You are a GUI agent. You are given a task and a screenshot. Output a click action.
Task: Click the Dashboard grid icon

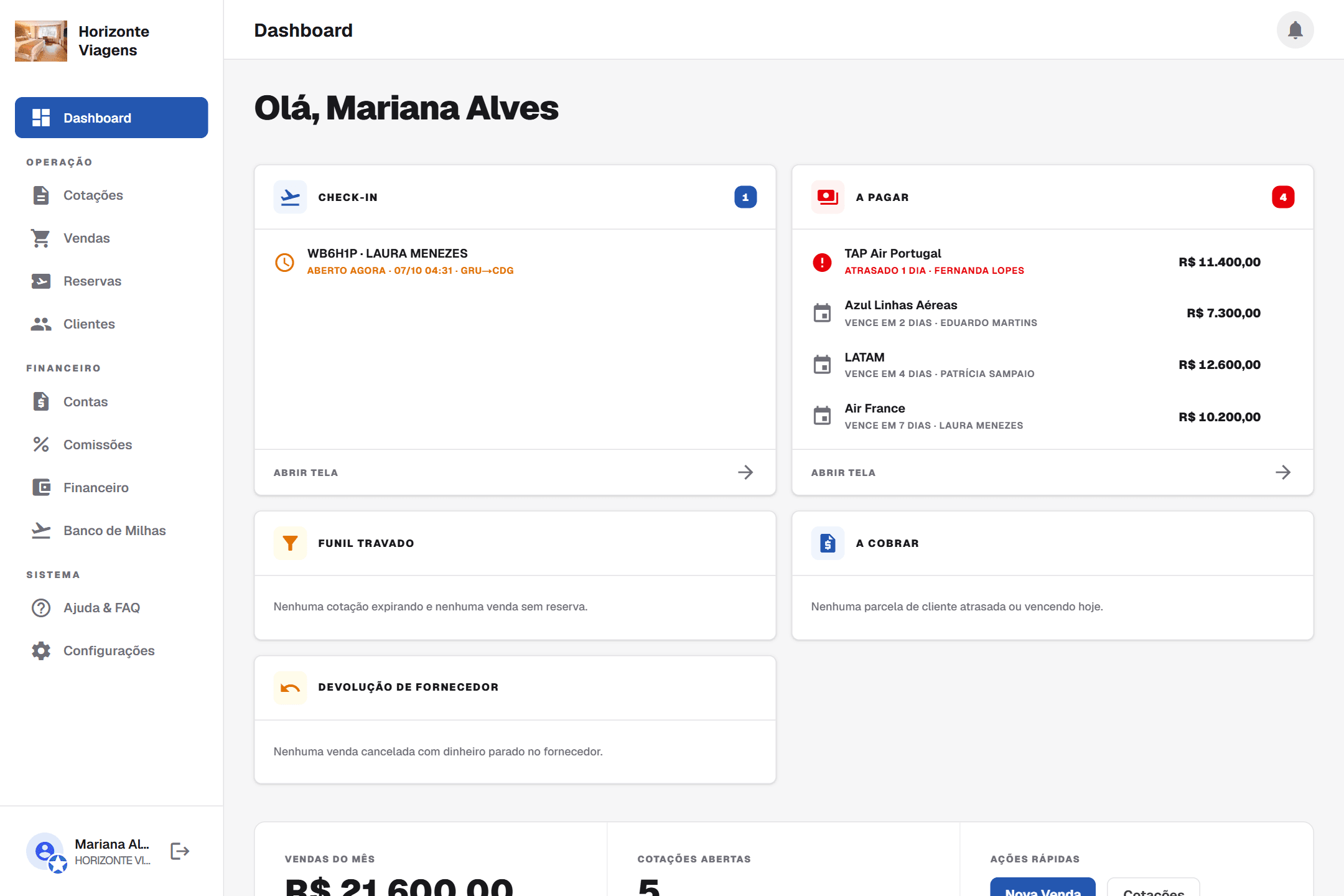coord(41,118)
